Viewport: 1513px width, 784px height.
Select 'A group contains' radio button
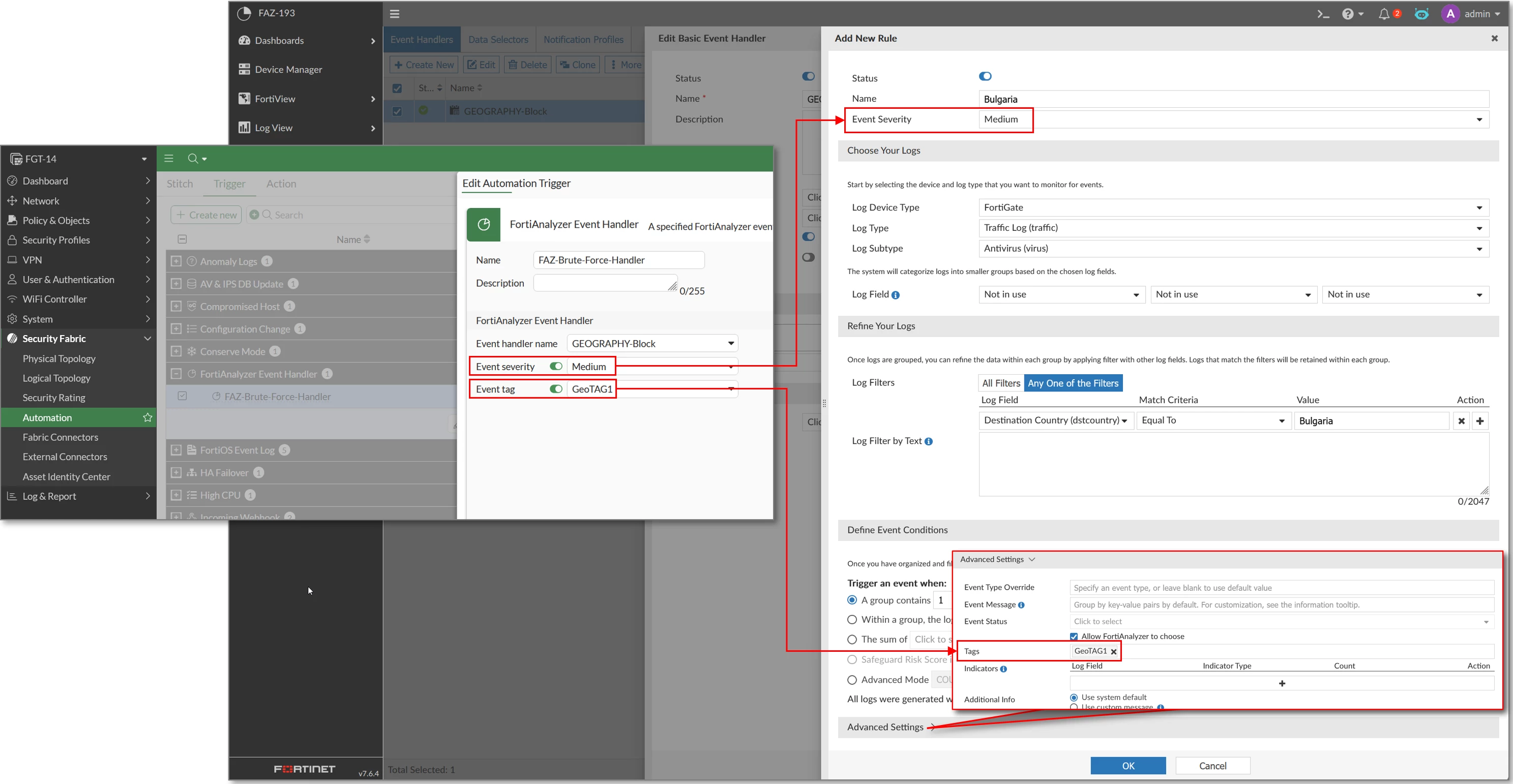pos(852,600)
